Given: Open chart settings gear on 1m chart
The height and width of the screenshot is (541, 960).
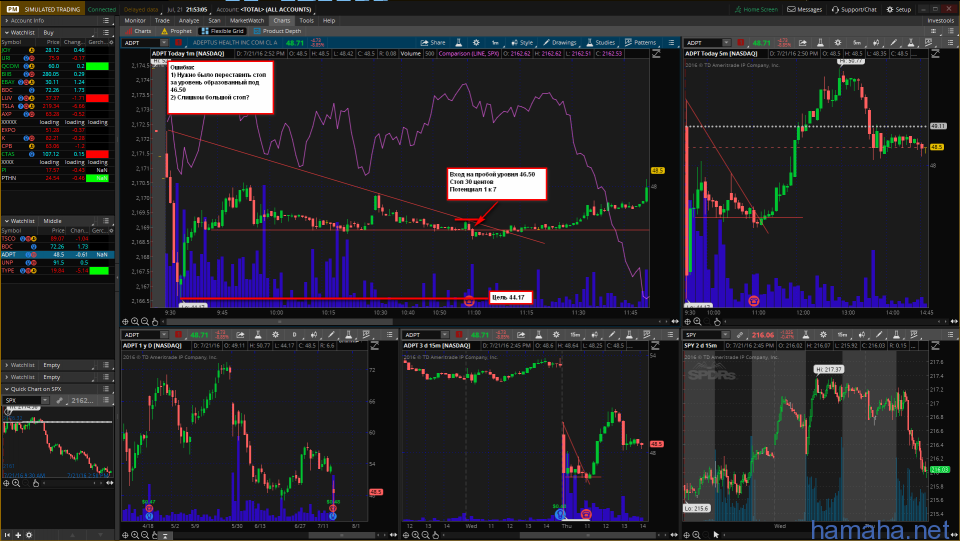Looking at the screenshot, I should click(476, 43).
